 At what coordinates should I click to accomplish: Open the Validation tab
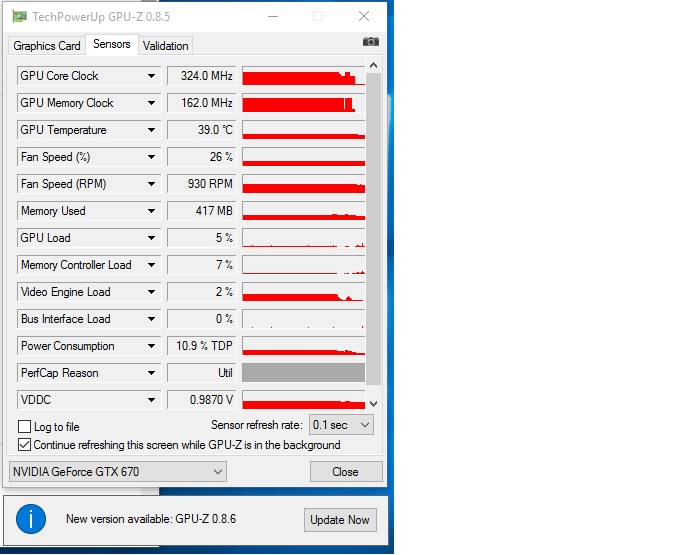(x=165, y=46)
